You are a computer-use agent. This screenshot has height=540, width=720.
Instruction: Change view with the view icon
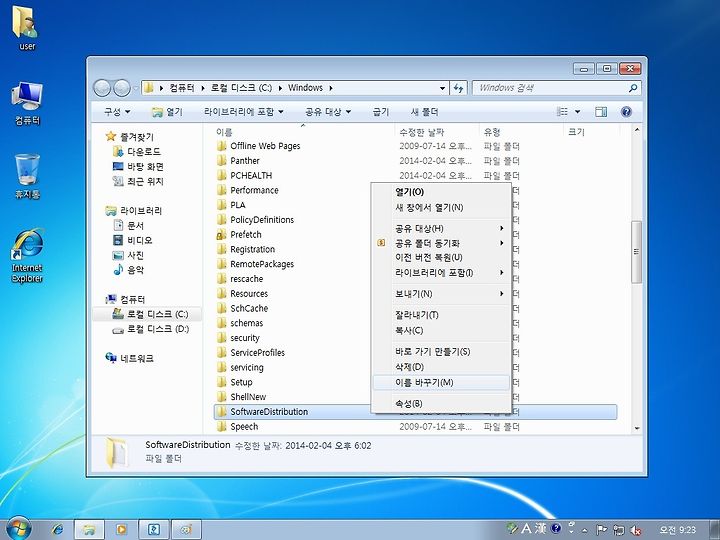562,112
